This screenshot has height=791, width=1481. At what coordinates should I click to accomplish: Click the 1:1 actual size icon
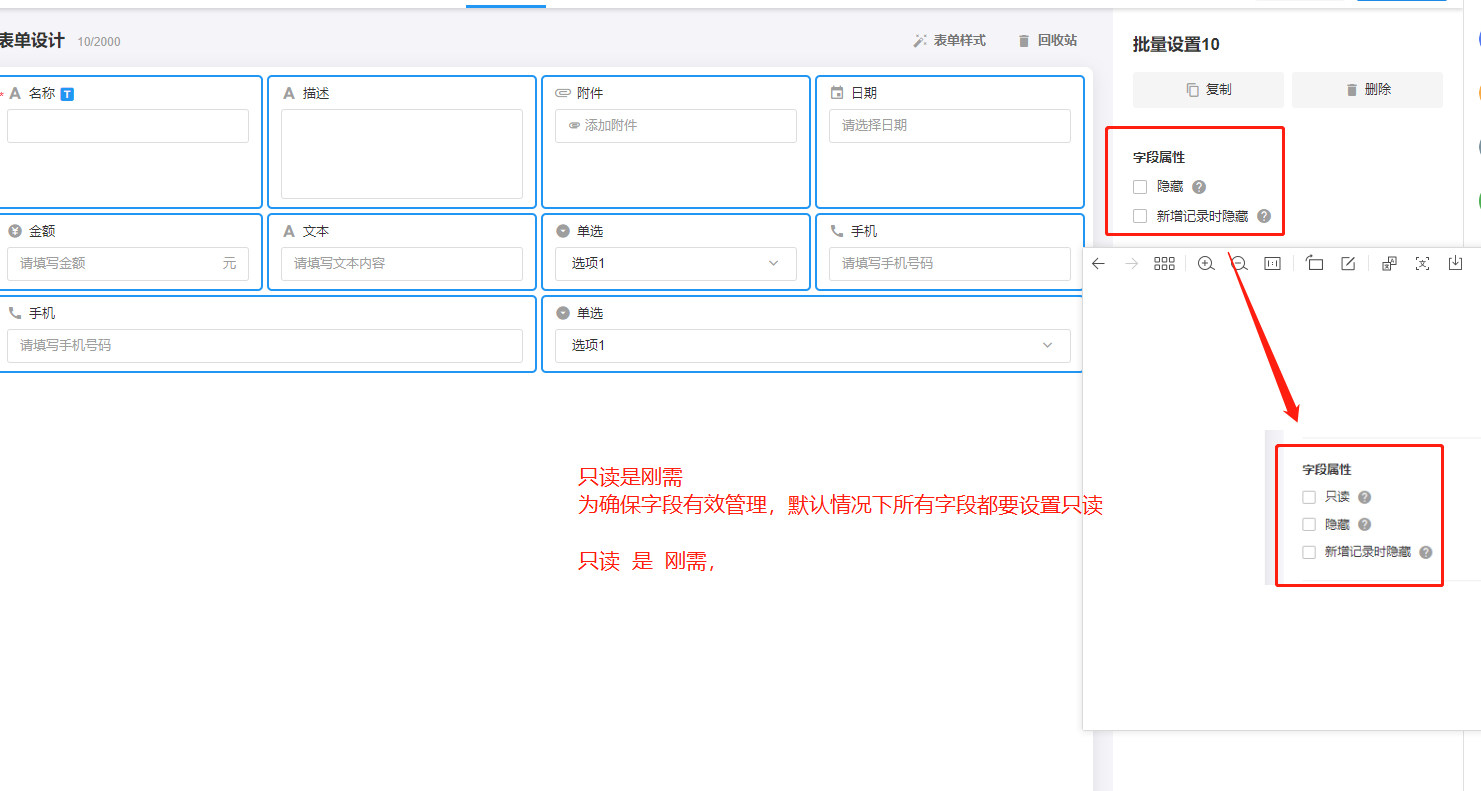[1272, 264]
